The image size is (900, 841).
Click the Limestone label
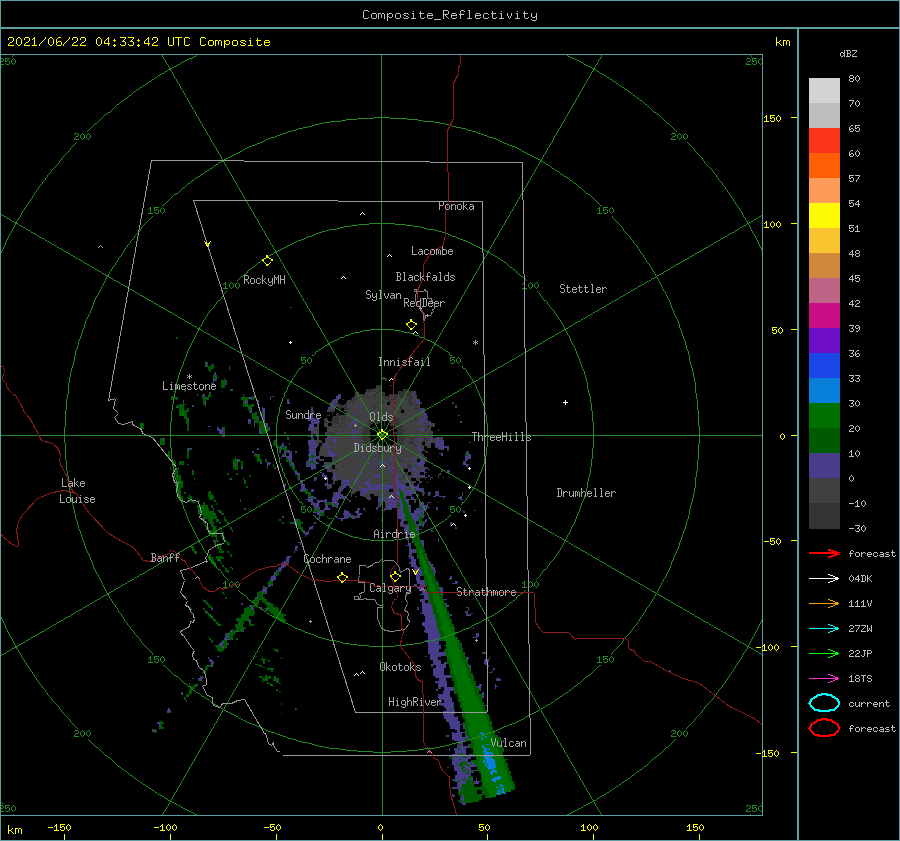click(189, 386)
